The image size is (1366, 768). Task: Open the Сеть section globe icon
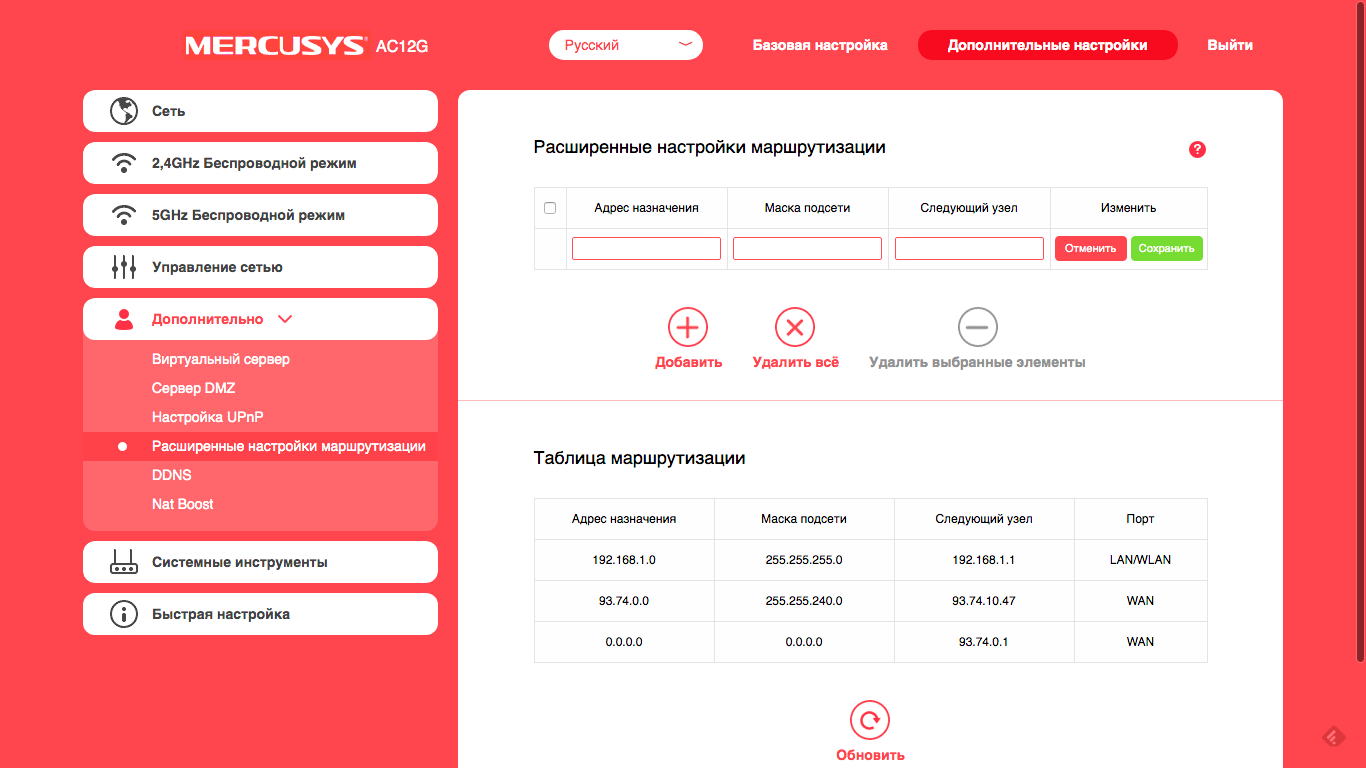pyautogui.click(x=123, y=111)
